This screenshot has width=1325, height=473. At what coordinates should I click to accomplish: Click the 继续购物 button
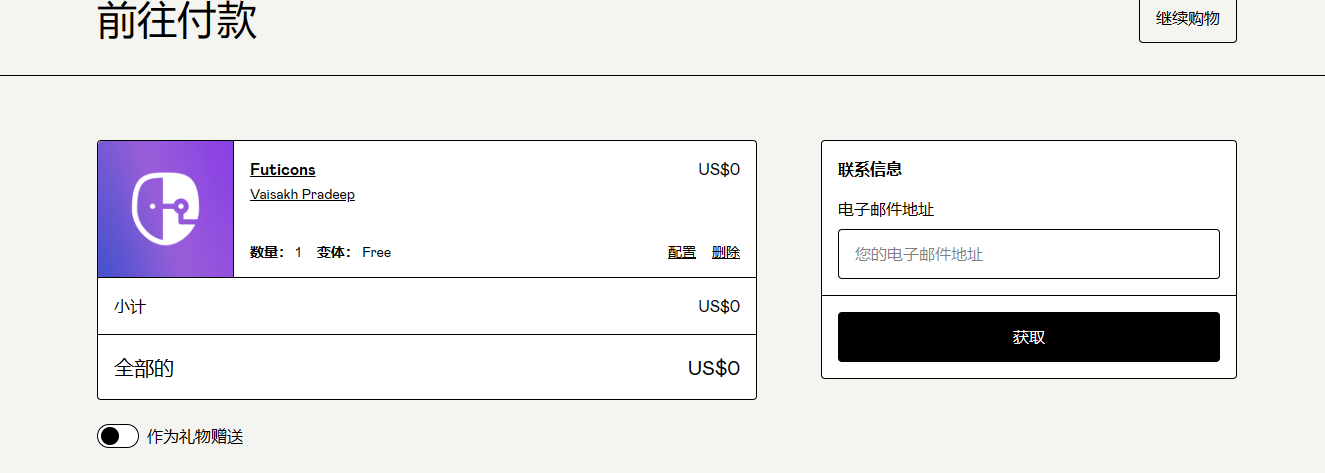1187,19
